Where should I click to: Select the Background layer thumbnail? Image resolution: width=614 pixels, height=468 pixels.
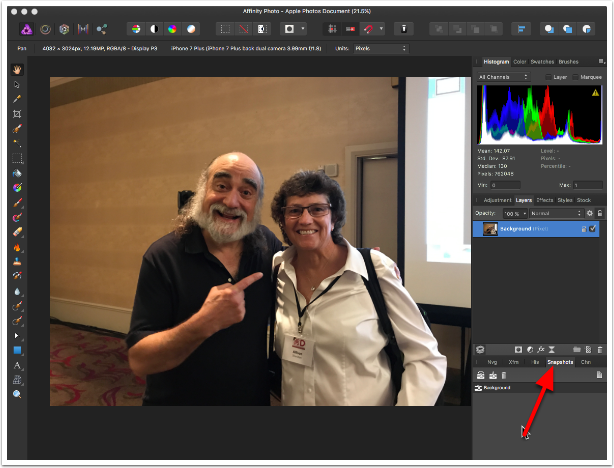coord(490,229)
